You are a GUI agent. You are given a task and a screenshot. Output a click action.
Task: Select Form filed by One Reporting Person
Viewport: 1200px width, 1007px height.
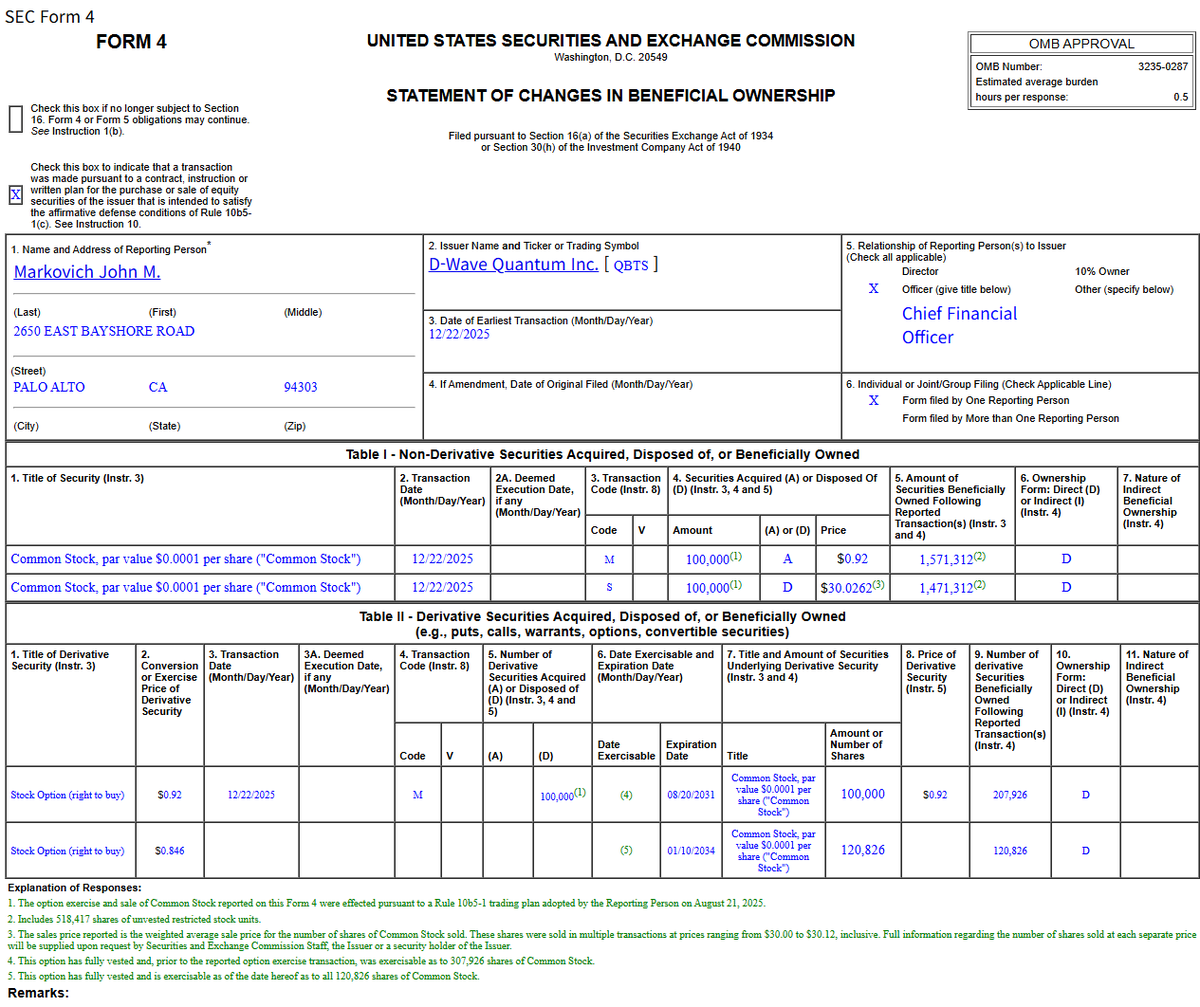[x=873, y=400]
